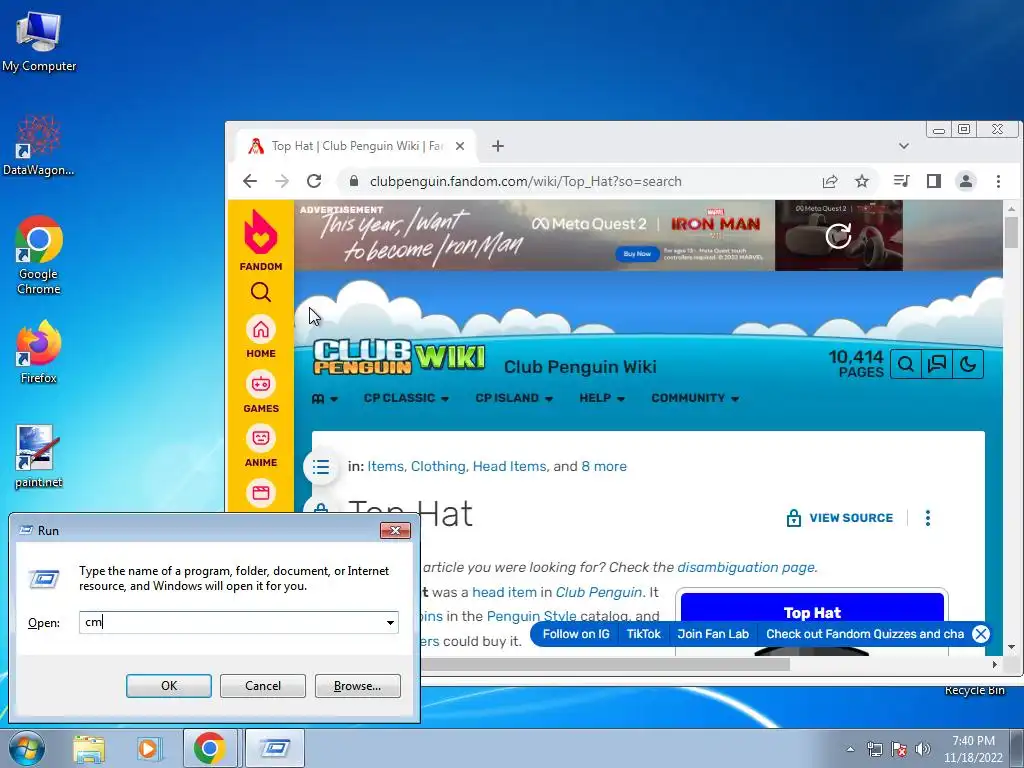Open the My Computer desktop icon
The image size is (1024, 768).
click(x=39, y=41)
